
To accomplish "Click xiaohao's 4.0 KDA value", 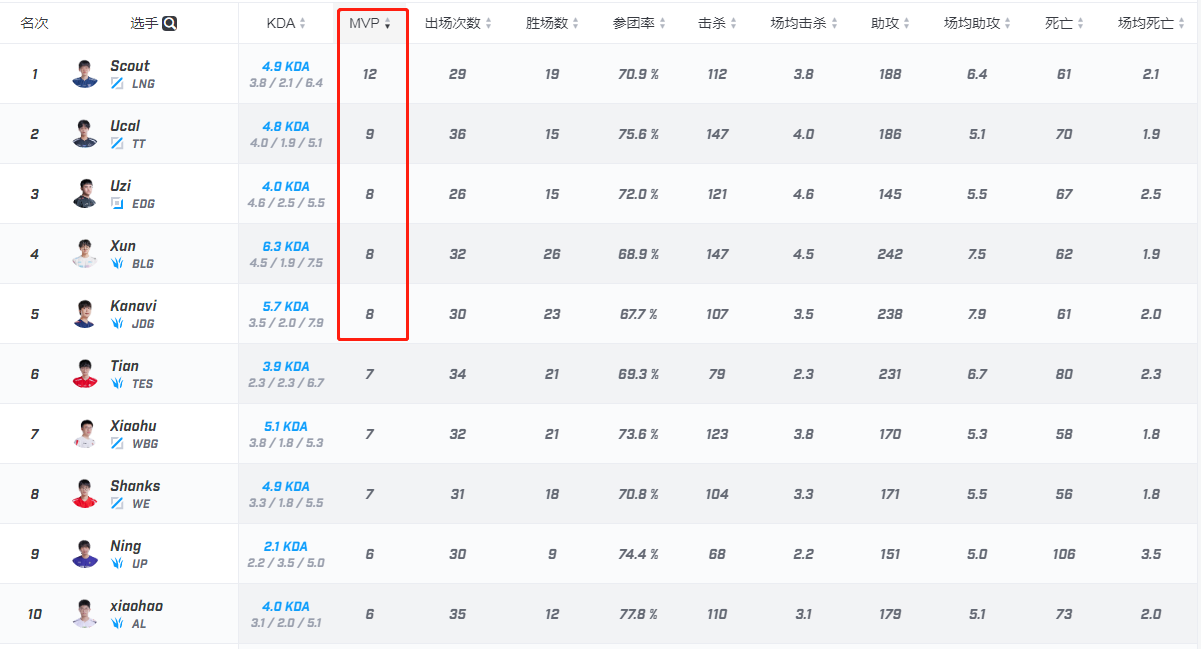I will click(x=286, y=606).
